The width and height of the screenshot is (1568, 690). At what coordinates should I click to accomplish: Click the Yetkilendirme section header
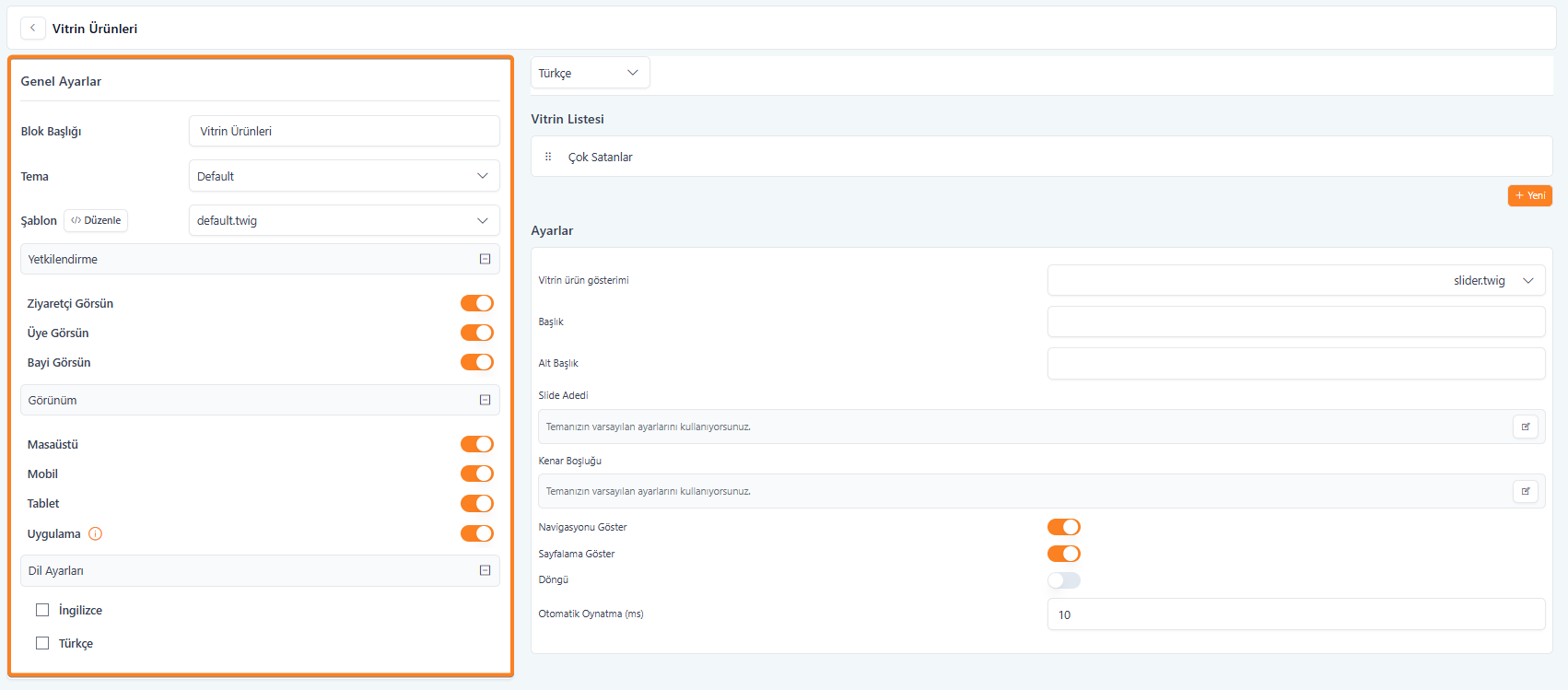(x=260, y=259)
